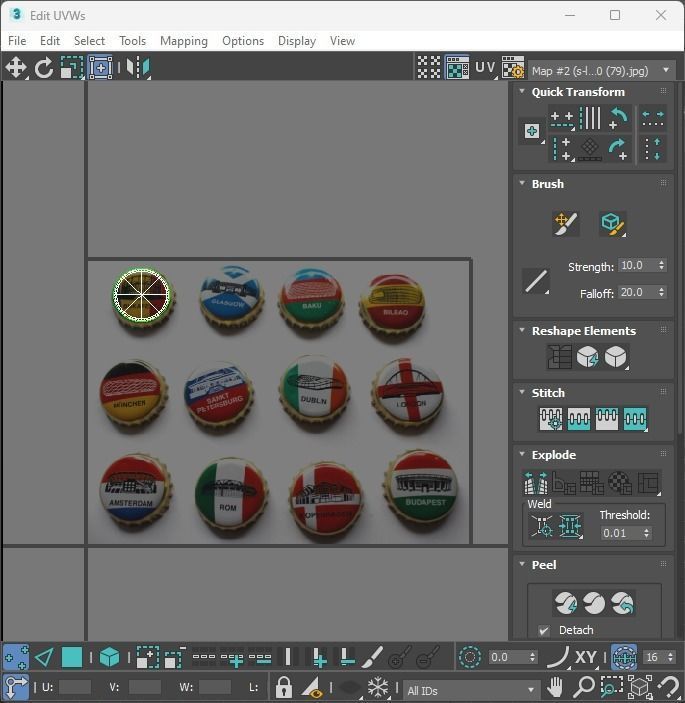
Task: Select the Zoom magnifier tool
Action: click(x=584, y=686)
